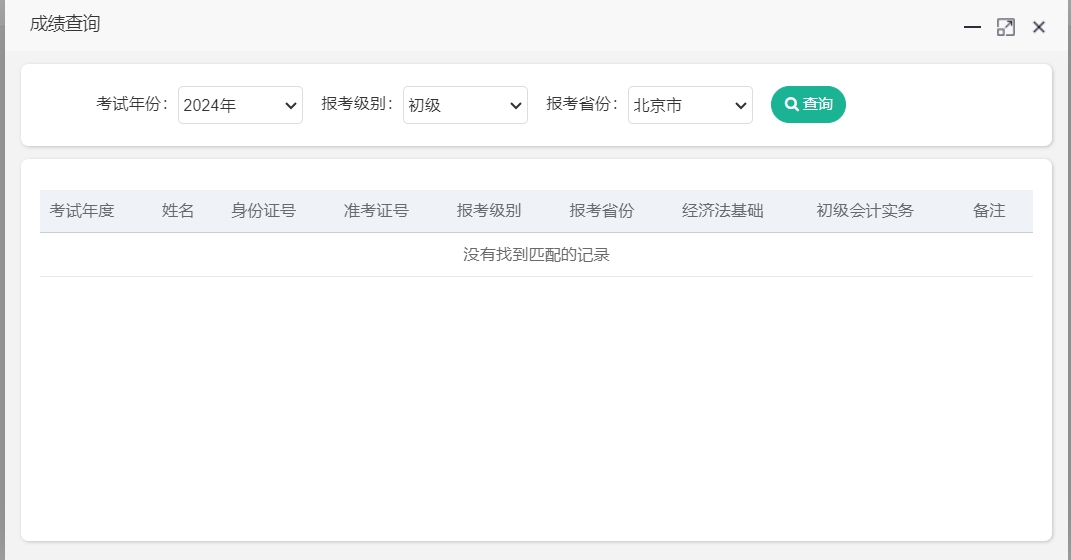Expand the 报考级别 dropdown showing 初级
Screen dimensions: 1071x560
[465, 105]
